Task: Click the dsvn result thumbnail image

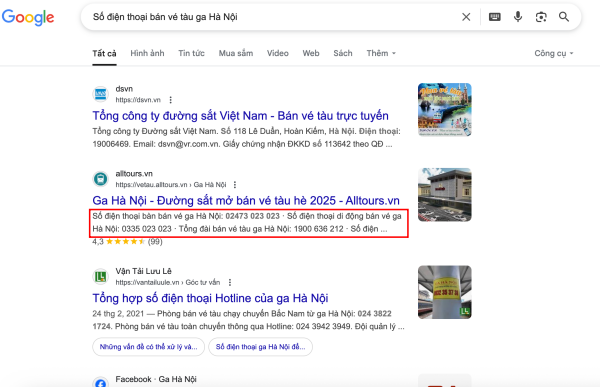Action: pos(445,109)
